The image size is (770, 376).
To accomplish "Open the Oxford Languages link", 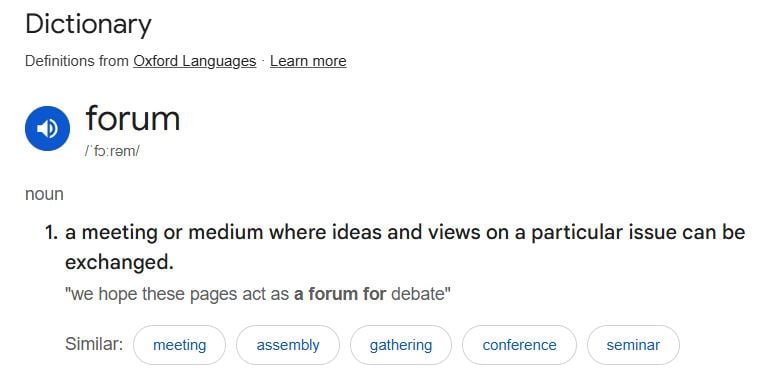I will click(194, 61).
